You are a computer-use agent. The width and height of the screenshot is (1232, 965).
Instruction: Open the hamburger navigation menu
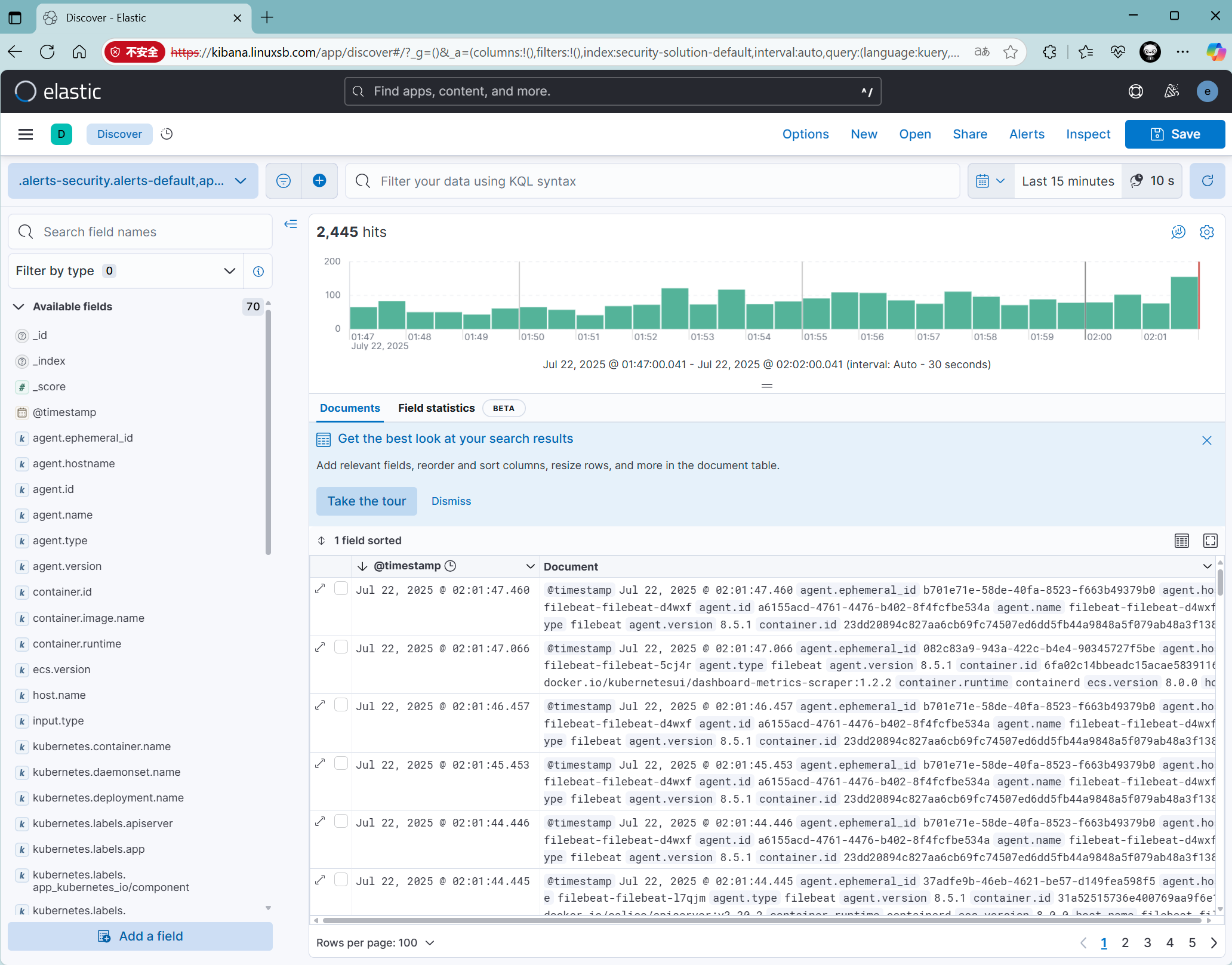tap(26, 134)
